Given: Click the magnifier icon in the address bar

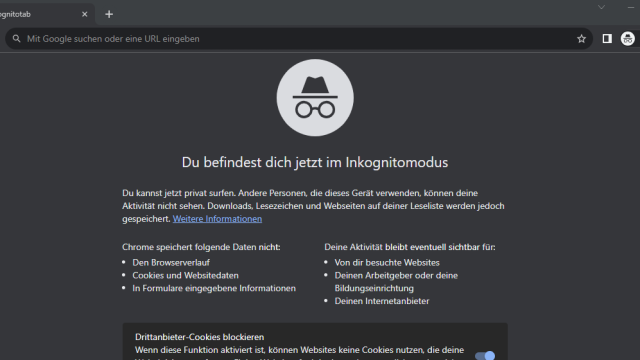Looking at the screenshot, I should click(x=16, y=39).
